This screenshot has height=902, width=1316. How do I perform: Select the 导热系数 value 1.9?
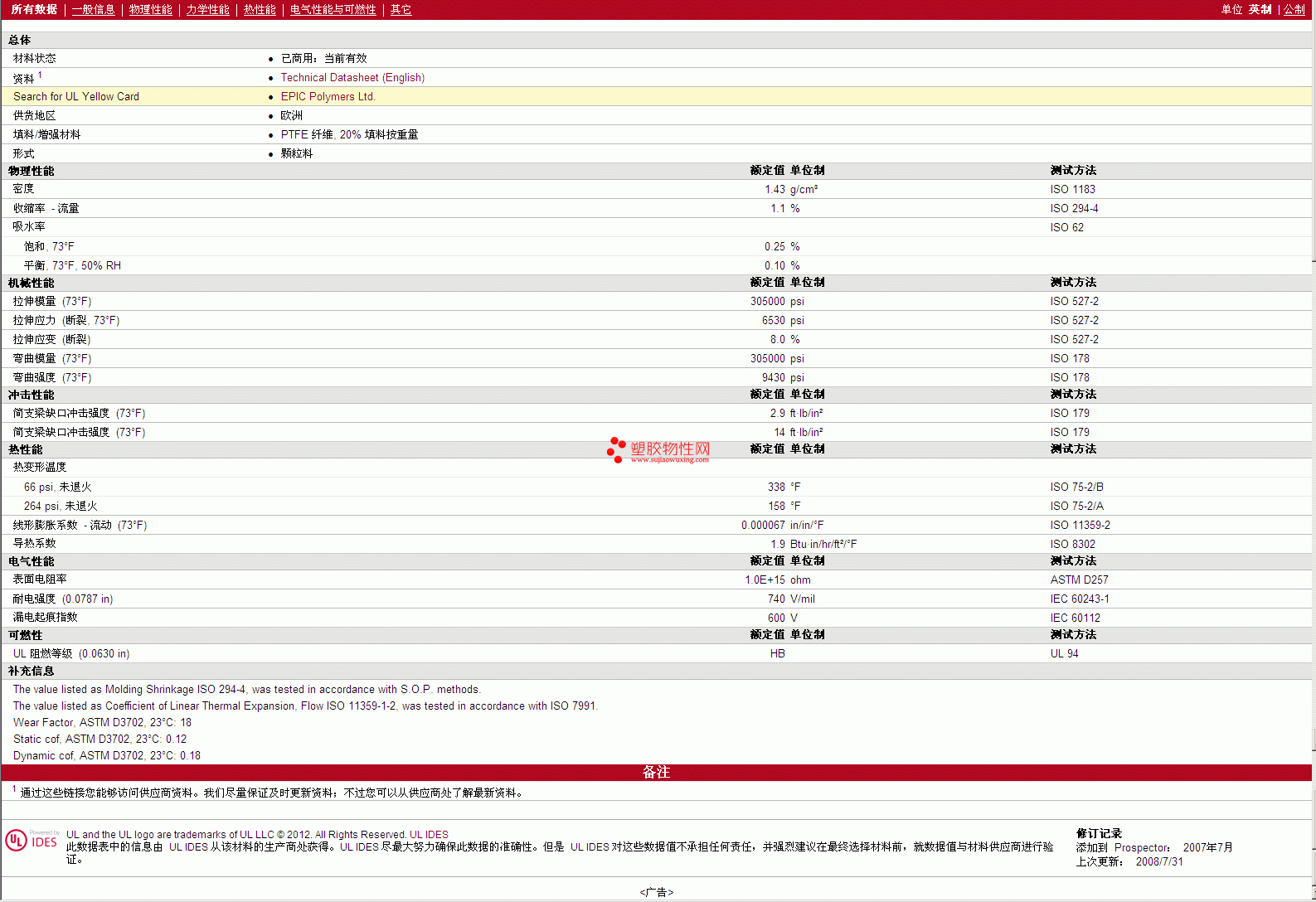click(x=778, y=545)
